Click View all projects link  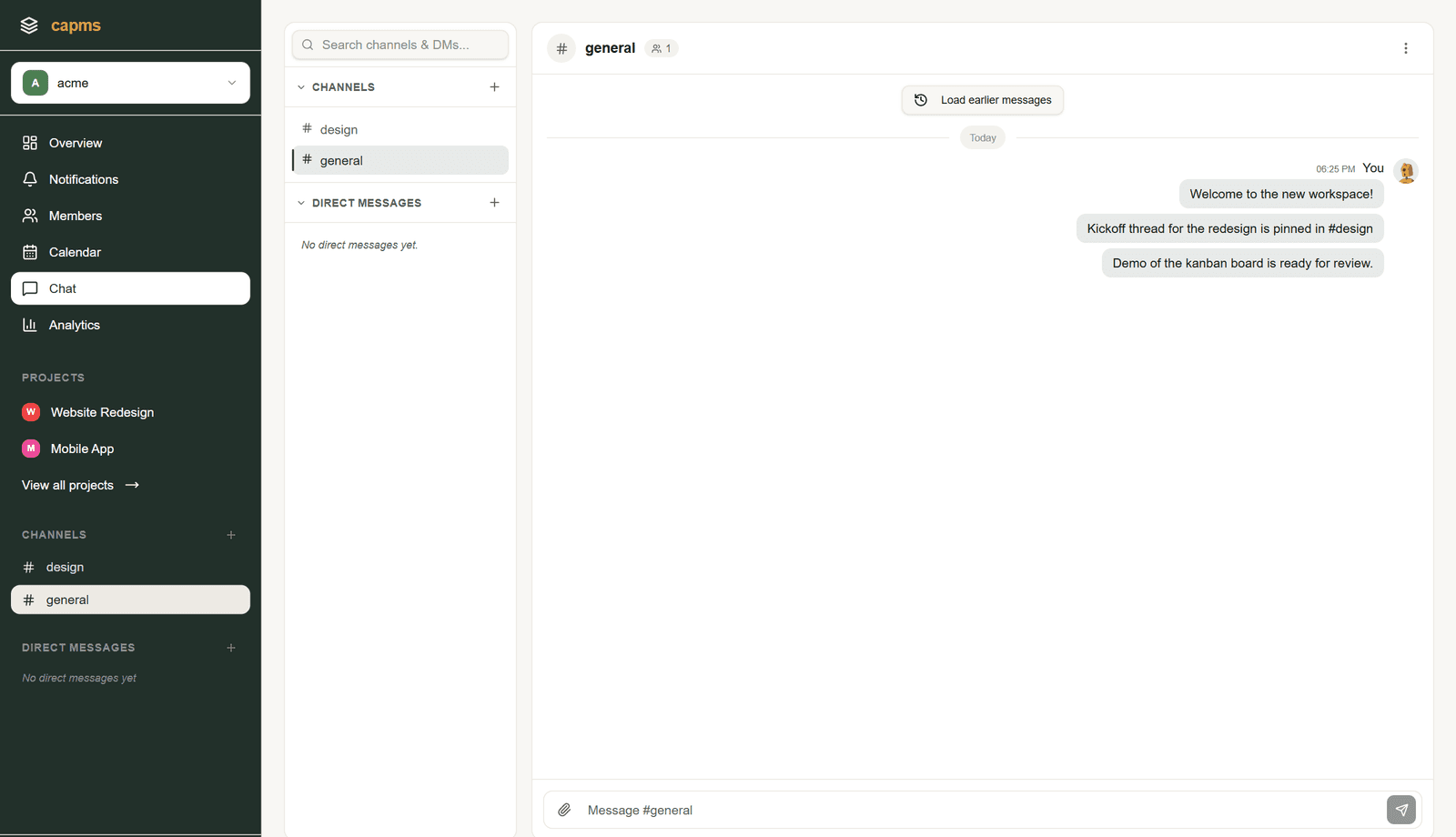(x=80, y=485)
